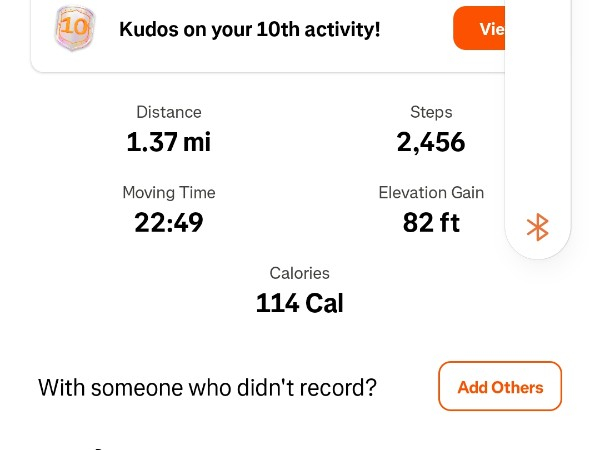Click the word Others on the outlined button

[517, 387]
